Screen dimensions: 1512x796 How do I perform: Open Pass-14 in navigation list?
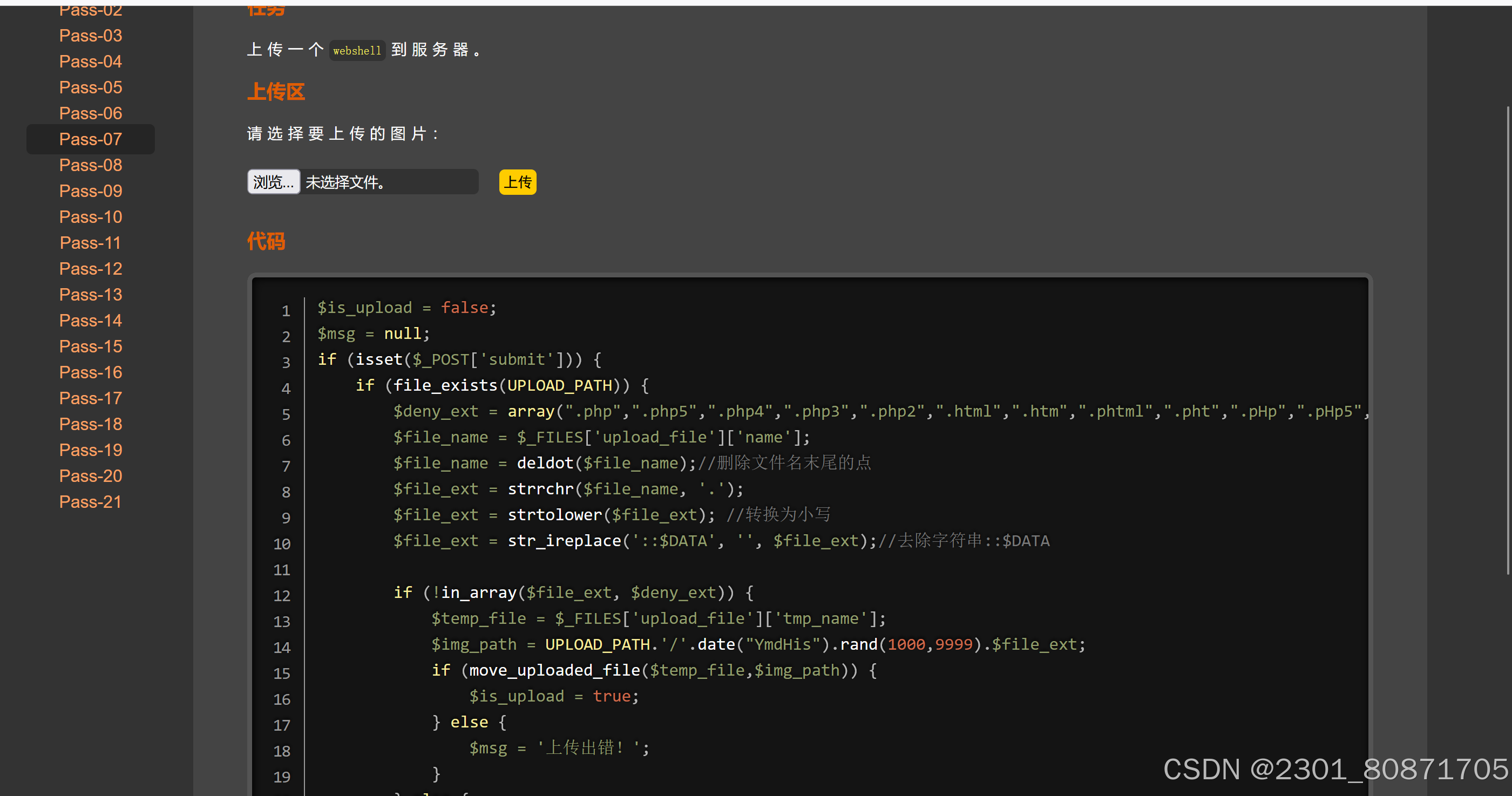(90, 320)
